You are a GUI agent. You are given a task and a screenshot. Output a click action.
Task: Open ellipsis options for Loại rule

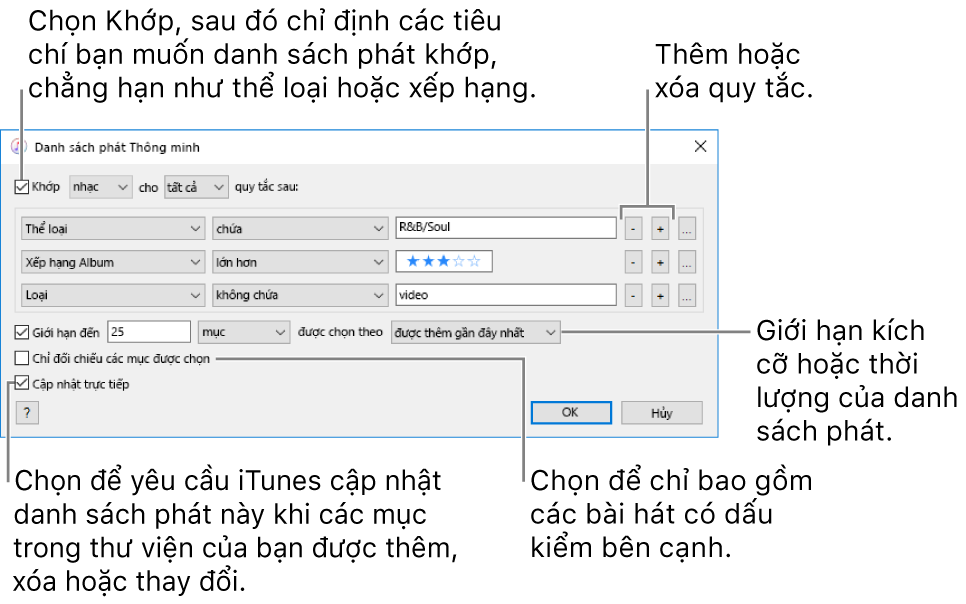click(687, 295)
